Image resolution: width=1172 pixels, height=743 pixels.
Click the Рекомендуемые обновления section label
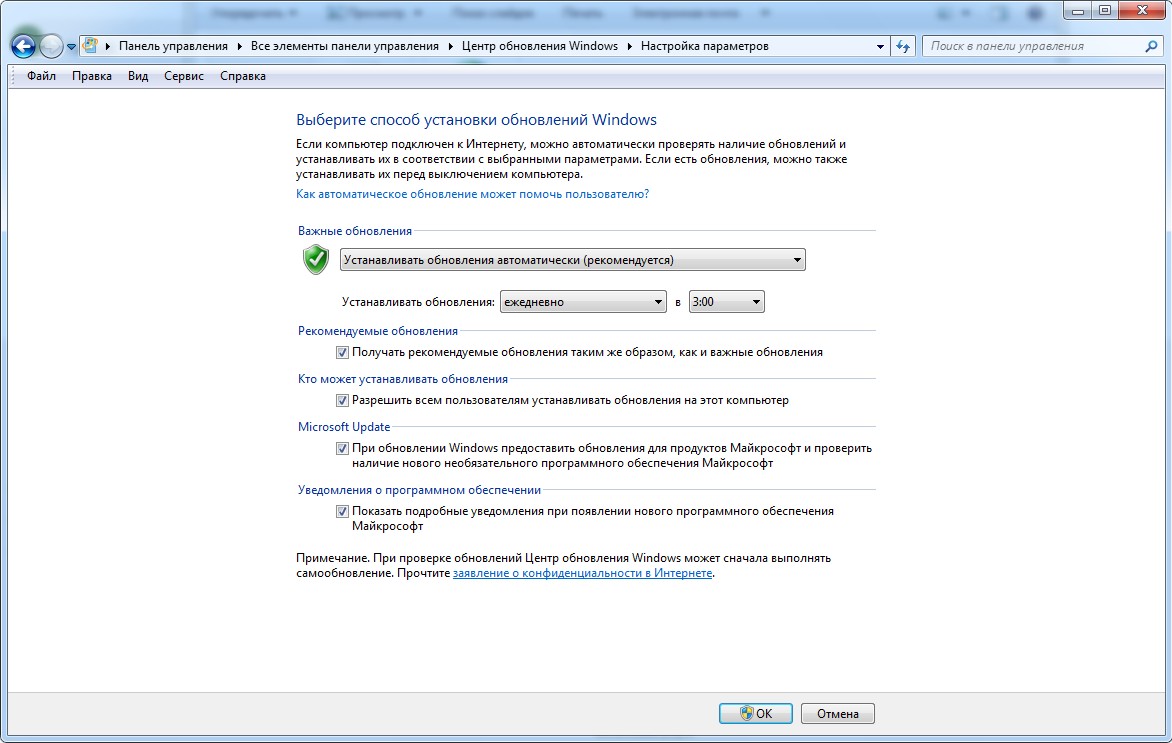coord(377,331)
